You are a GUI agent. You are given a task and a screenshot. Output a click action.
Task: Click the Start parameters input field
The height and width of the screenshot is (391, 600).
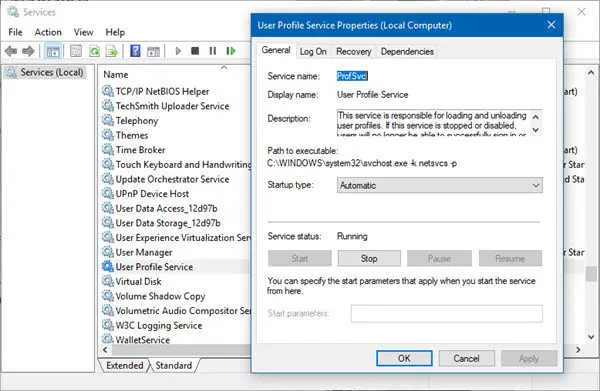[x=447, y=314]
